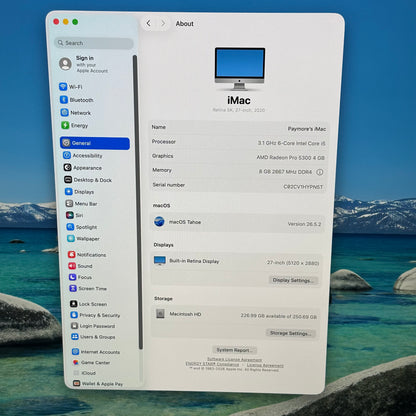Click the iMac computer image
The image size is (416, 416).
[x=240, y=69]
